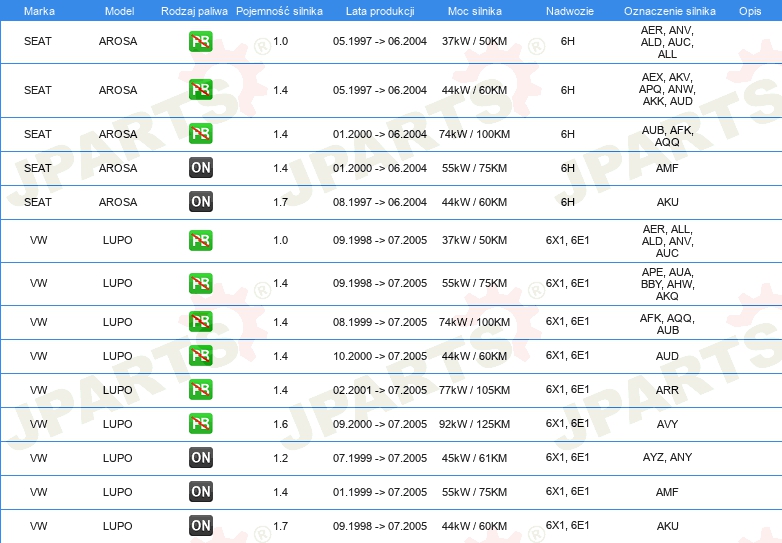Click the diesel ON icon for AROSA AMF
Screen dimensions: 782x543
(x=200, y=168)
